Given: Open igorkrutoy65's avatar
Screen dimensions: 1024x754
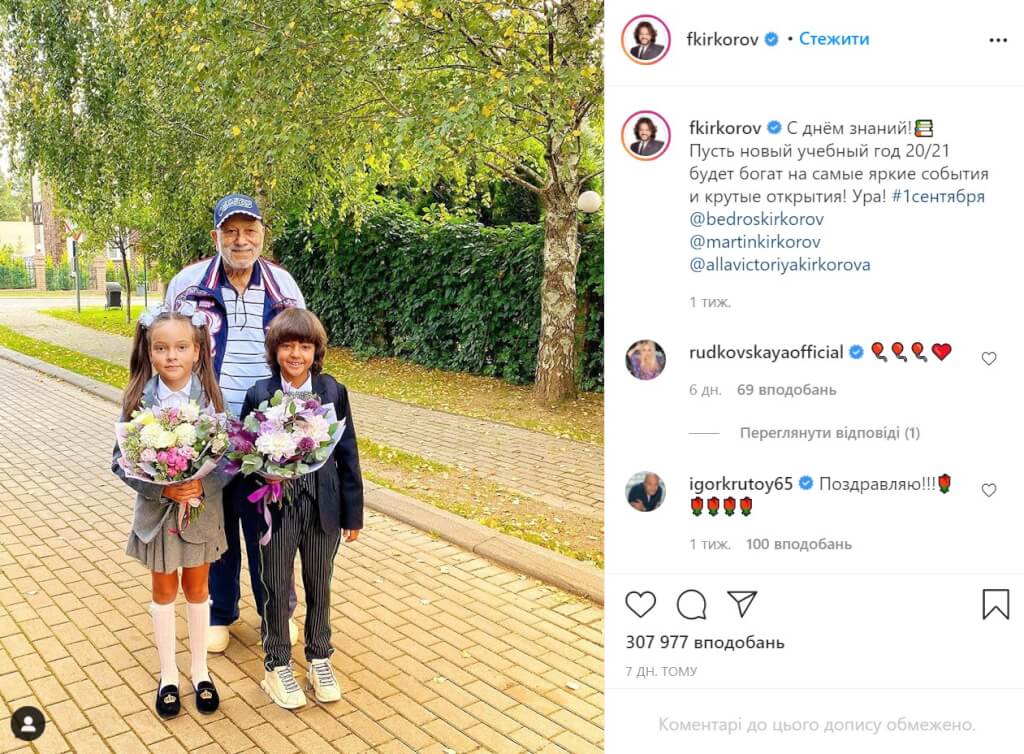Looking at the screenshot, I should pyautogui.click(x=645, y=491).
